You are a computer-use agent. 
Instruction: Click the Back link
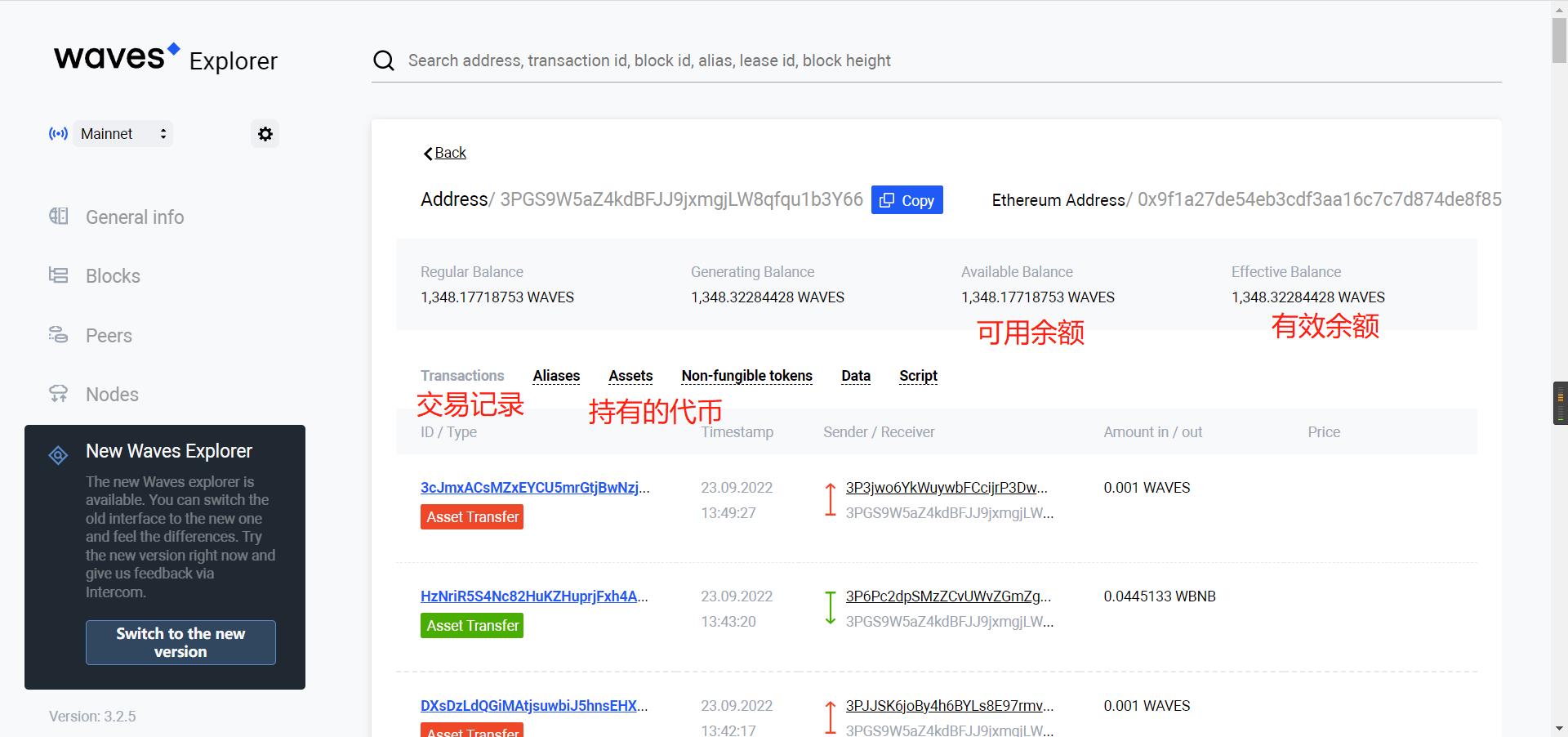point(448,153)
